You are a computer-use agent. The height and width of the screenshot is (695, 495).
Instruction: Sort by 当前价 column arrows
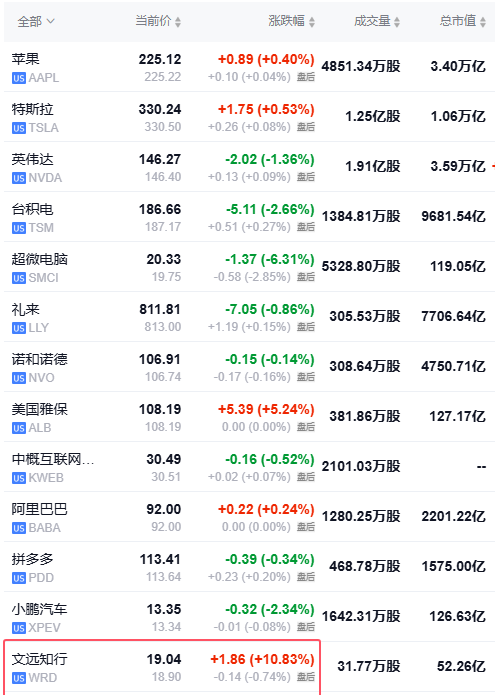(178, 22)
